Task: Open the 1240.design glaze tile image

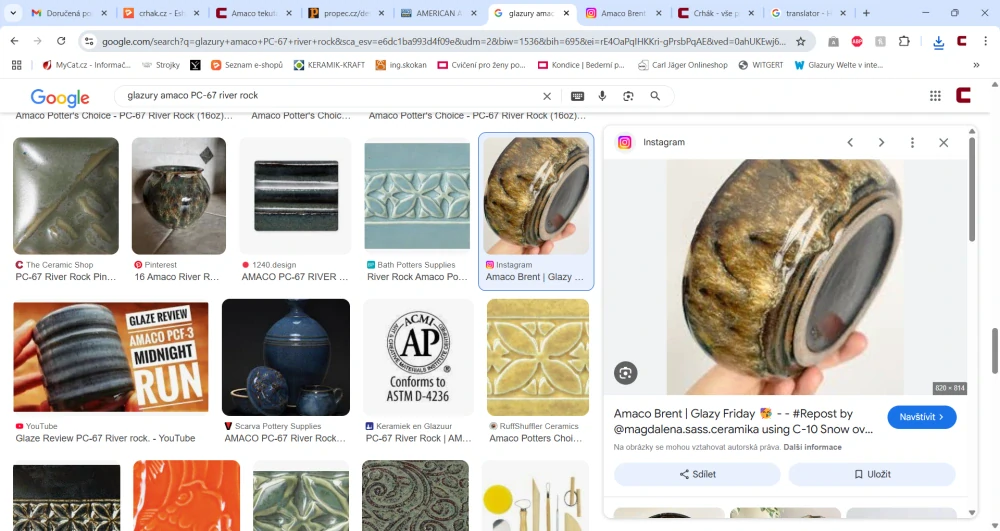Action: pos(296,196)
